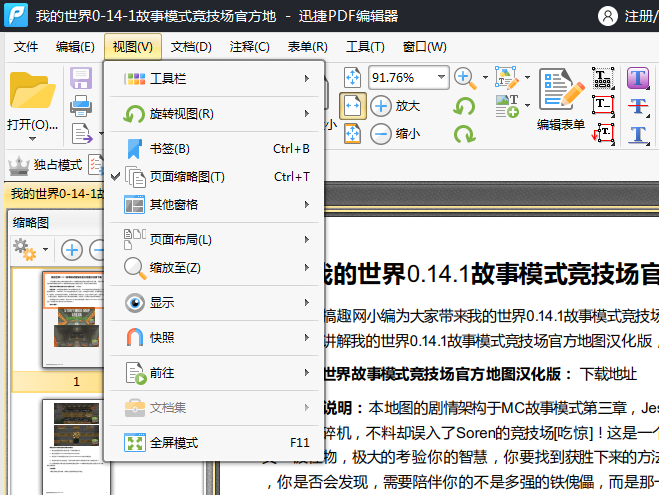Click the Open folder icon
Screen dimensions: 659x495
(x=32, y=91)
